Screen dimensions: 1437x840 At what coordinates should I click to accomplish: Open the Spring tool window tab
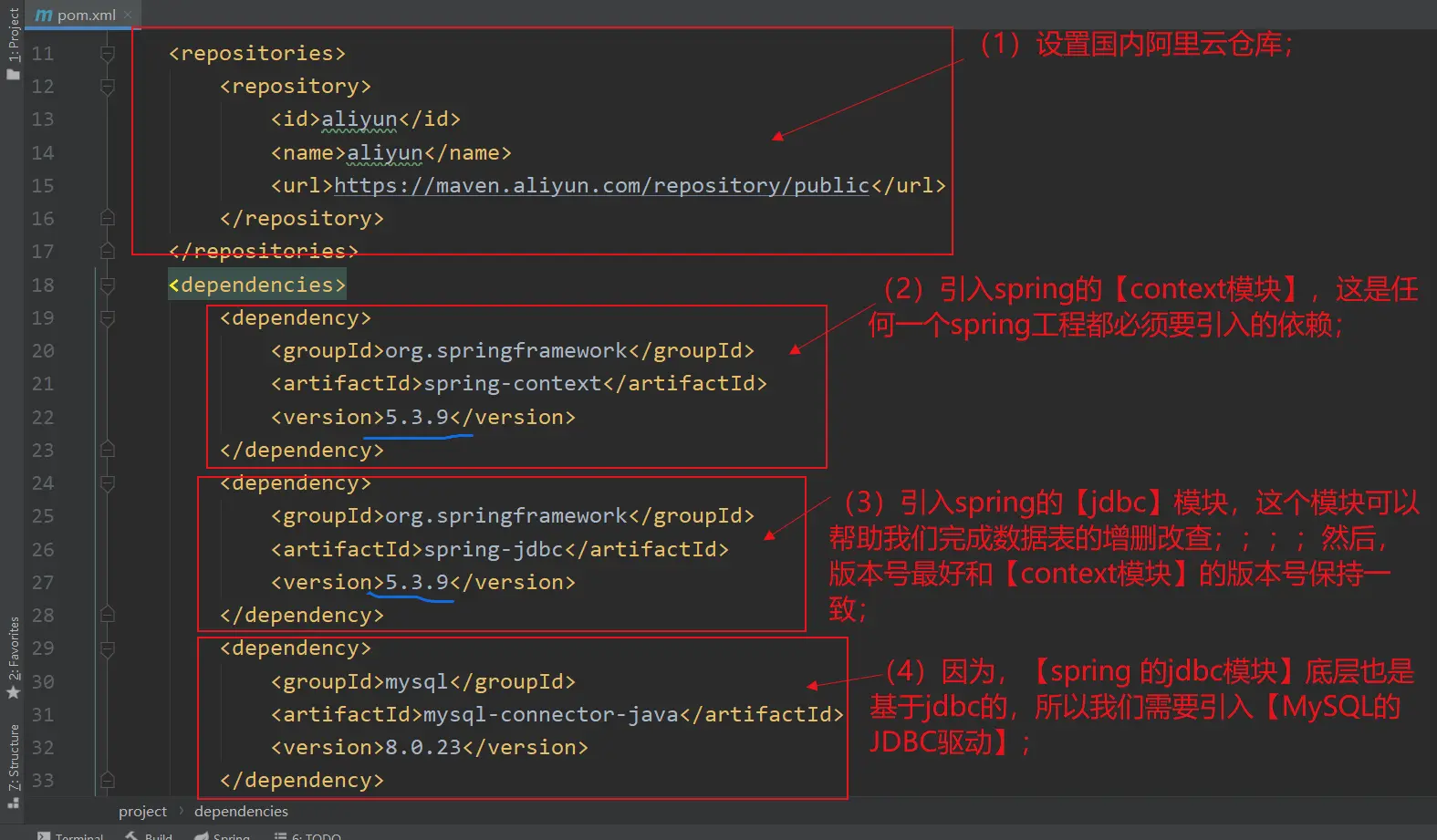223,835
